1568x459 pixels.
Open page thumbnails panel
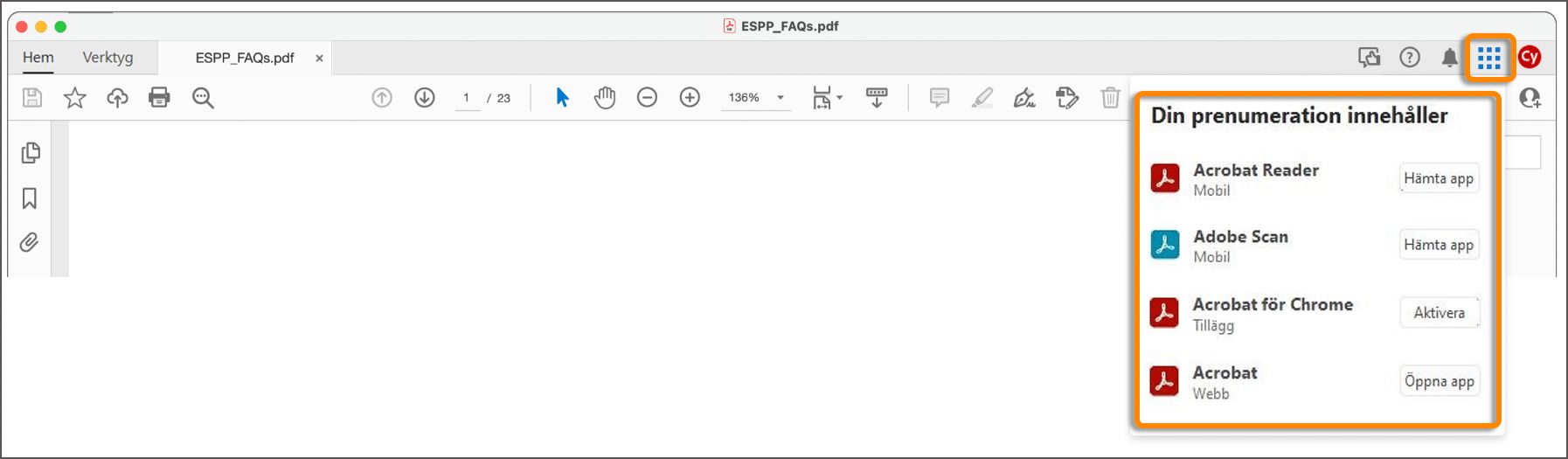(31, 153)
